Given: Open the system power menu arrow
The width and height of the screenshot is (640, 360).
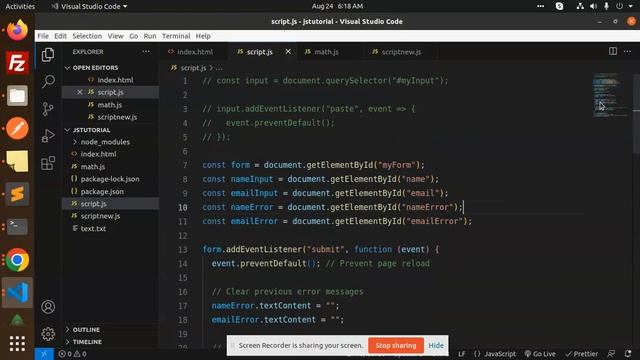Looking at the screenshot, I should 631,6.
